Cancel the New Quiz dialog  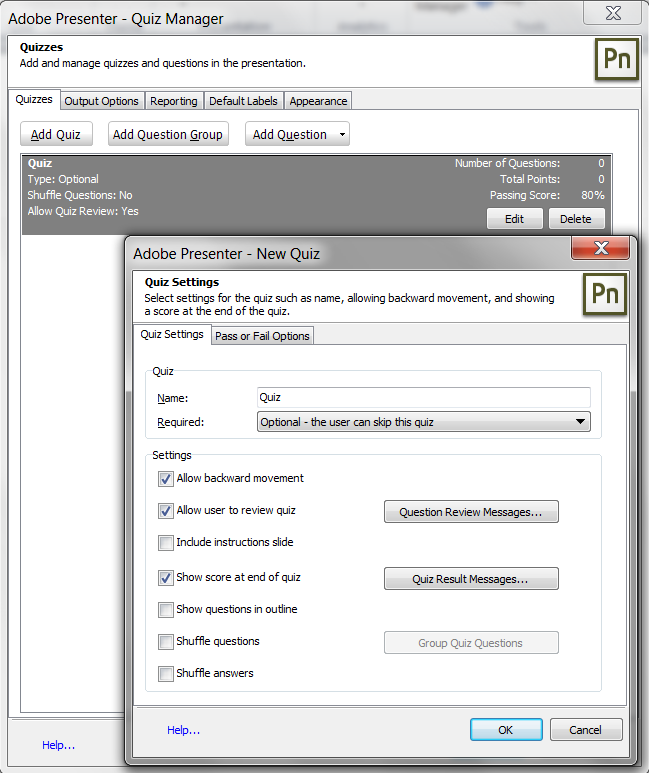[x=586, y=730]
